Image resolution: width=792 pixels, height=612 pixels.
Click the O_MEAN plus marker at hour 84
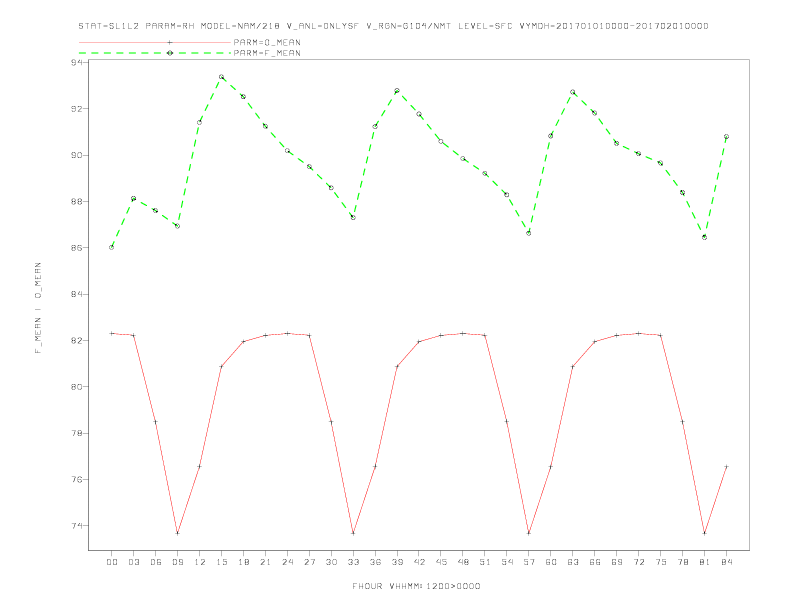click(x=726, y=467)
